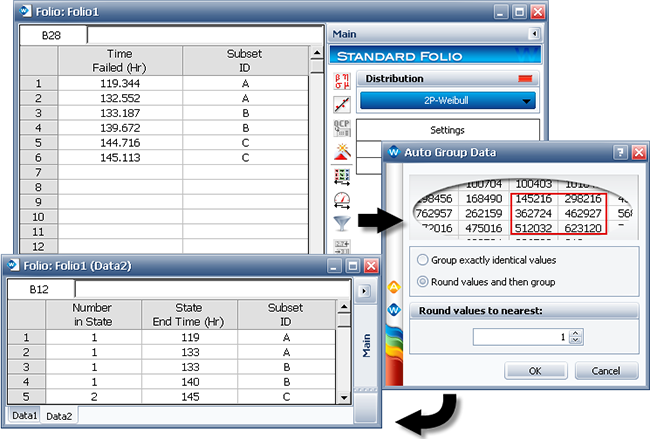650x439 pixels.
Task: Open the 2P-Weibull distribution dropdown
Action: tap(448, 100)
